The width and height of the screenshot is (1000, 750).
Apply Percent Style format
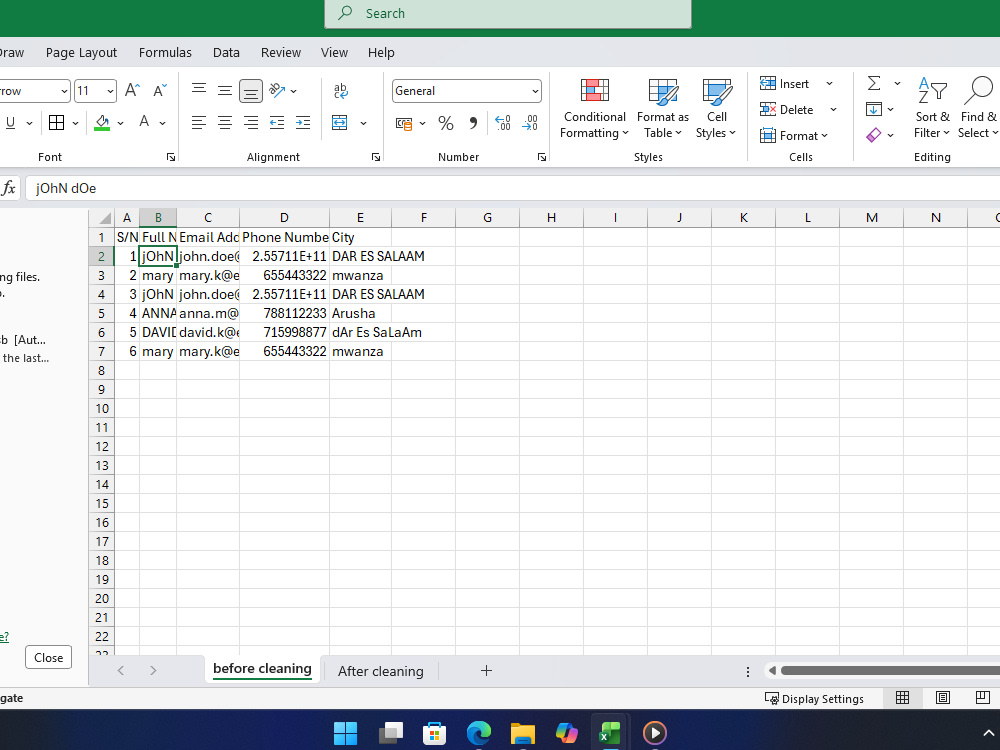[x=446, y=123]
